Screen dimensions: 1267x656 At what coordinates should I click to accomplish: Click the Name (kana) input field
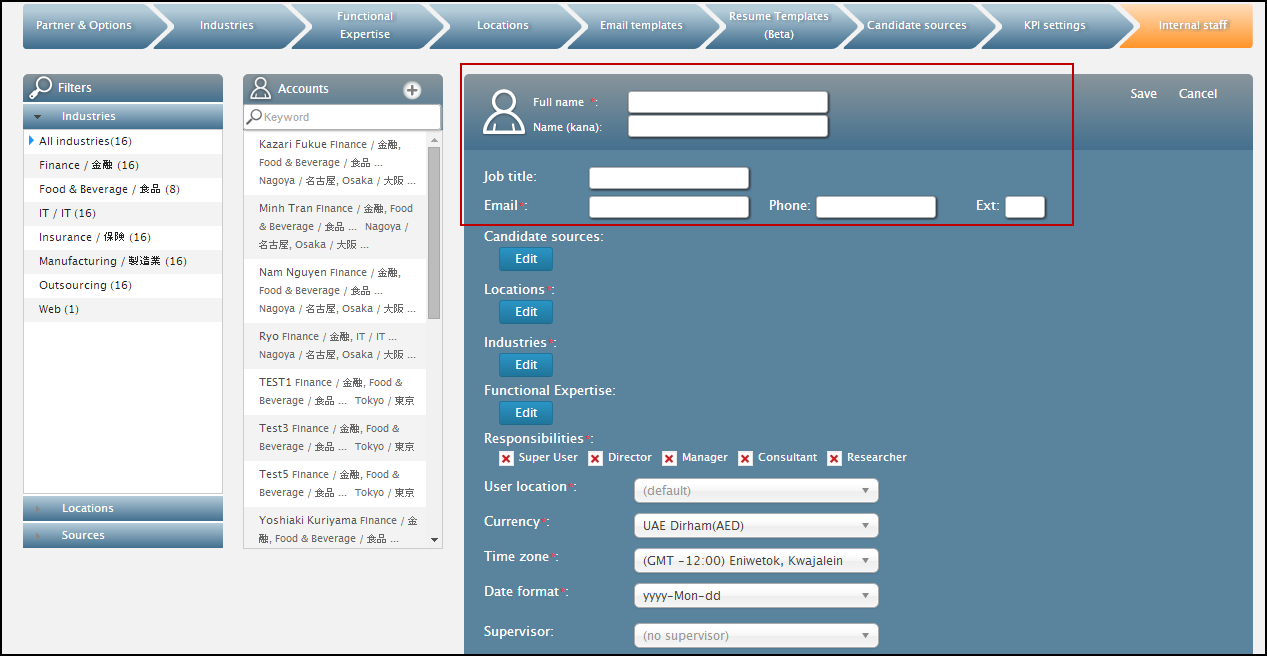[728, 126]
